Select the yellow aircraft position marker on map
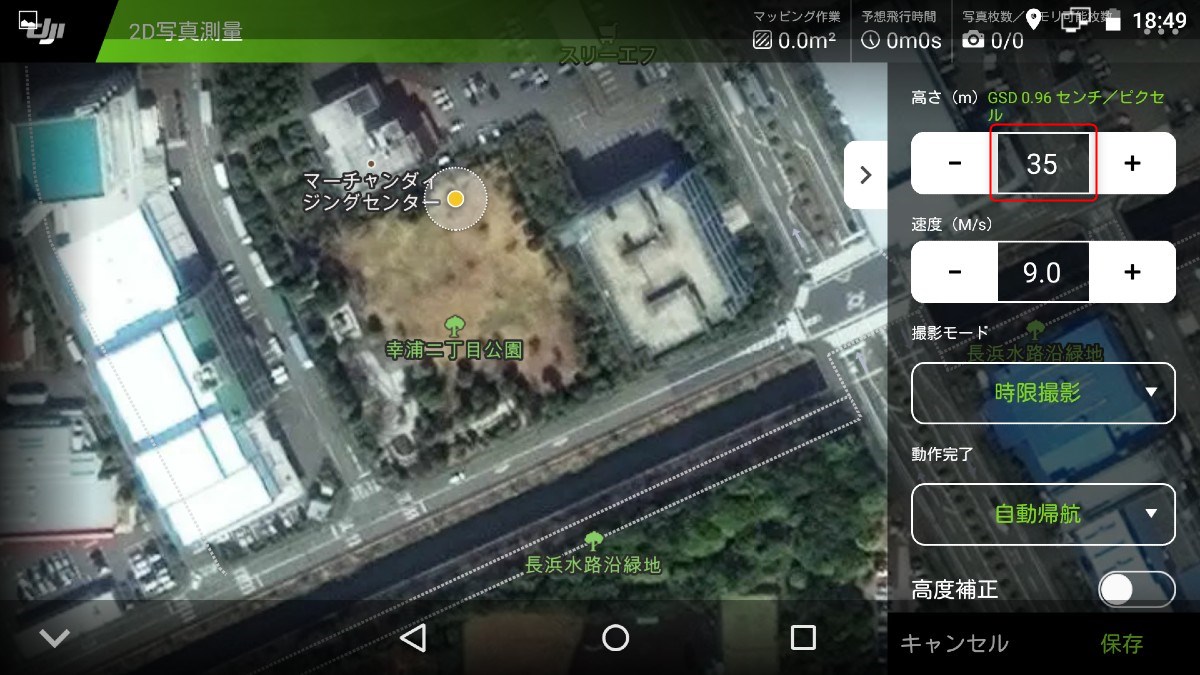1200x675 pixels. [456, 199]
